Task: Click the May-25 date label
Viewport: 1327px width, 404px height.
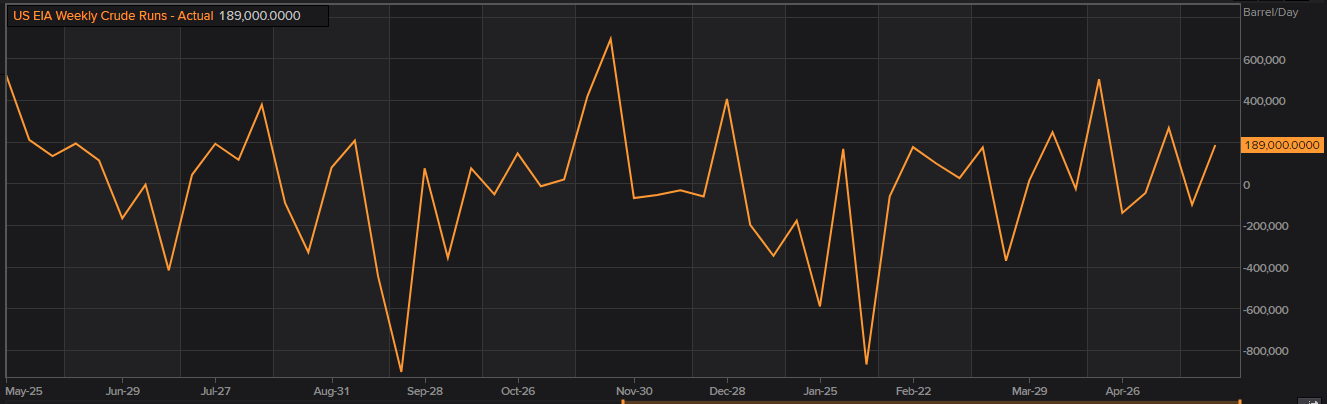Action: [22, 391]
